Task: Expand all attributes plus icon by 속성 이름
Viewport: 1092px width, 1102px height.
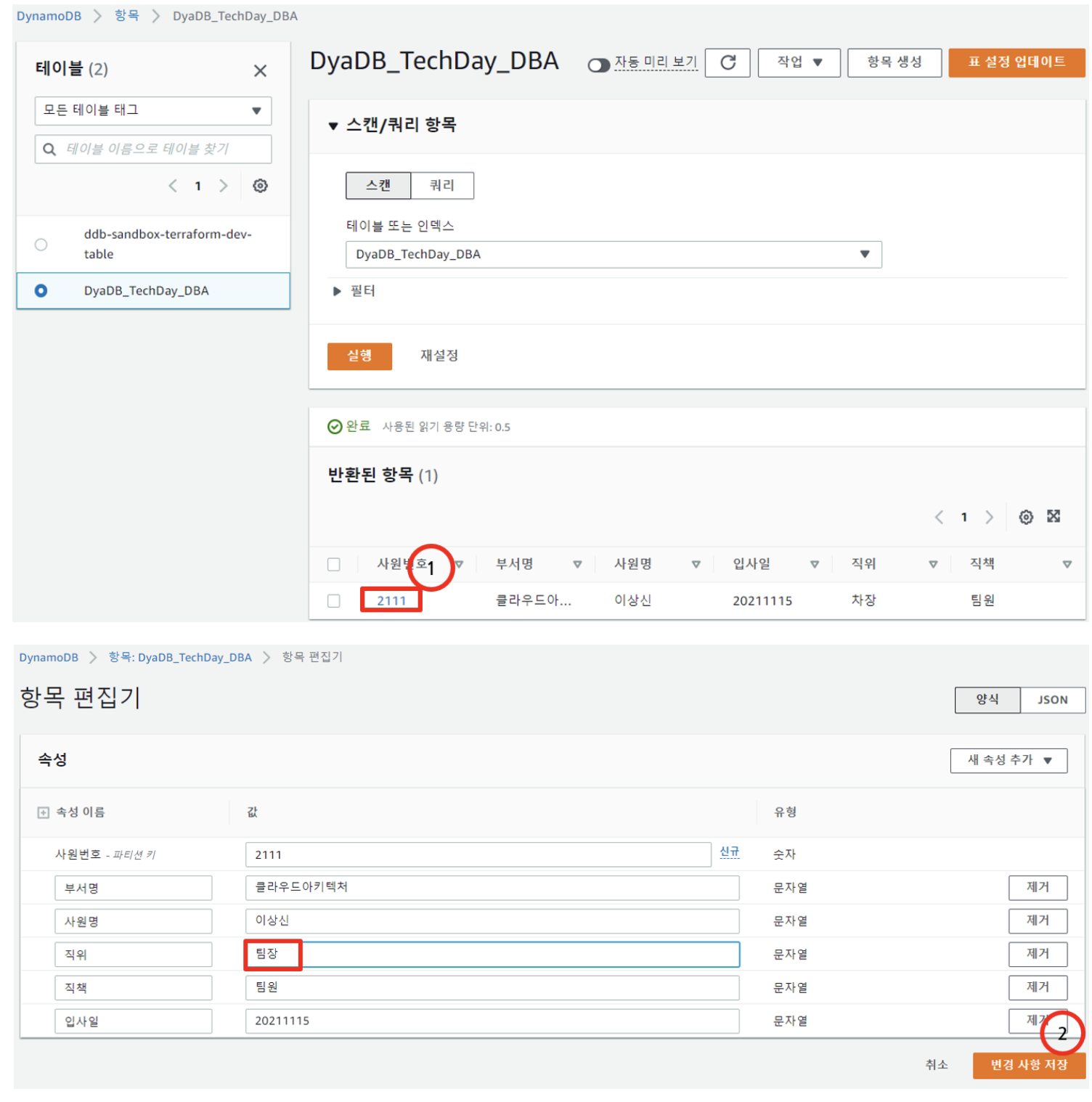Action: point(44,812)
